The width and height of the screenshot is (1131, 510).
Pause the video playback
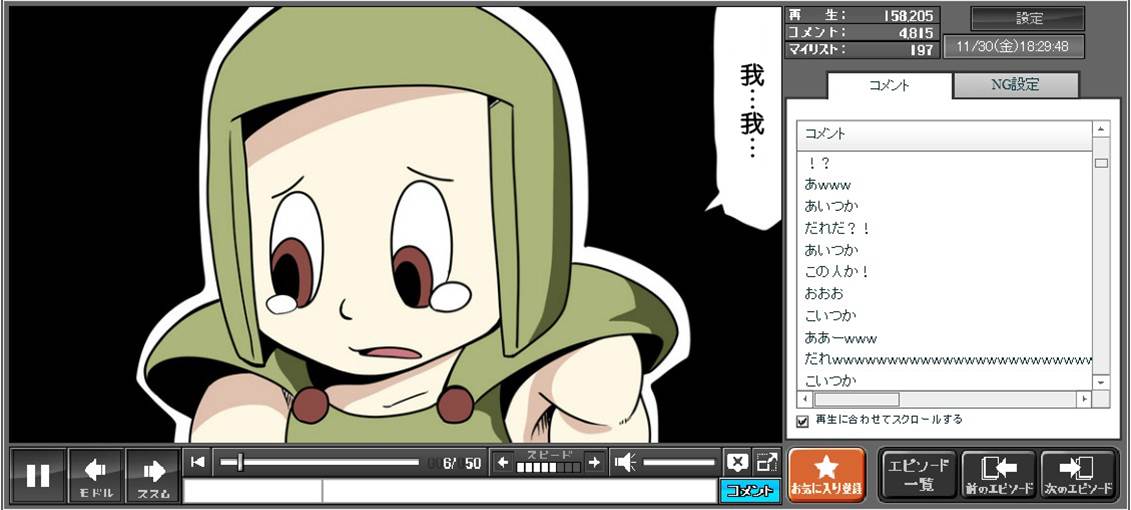38,475
